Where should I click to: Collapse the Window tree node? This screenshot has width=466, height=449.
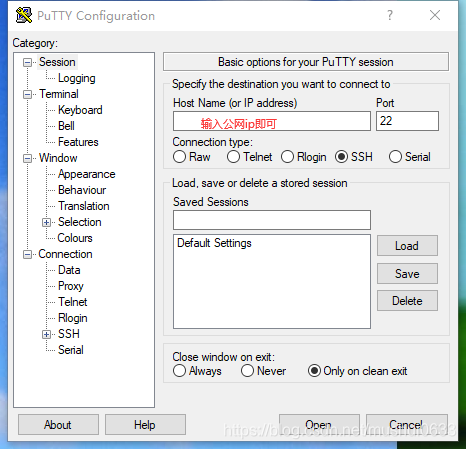[x=27, y=158]
